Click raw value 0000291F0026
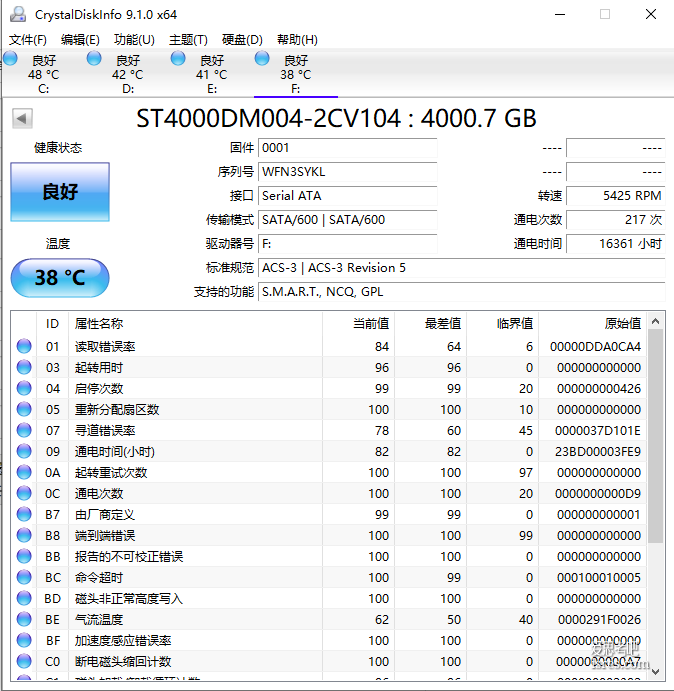 click(599, 620)
